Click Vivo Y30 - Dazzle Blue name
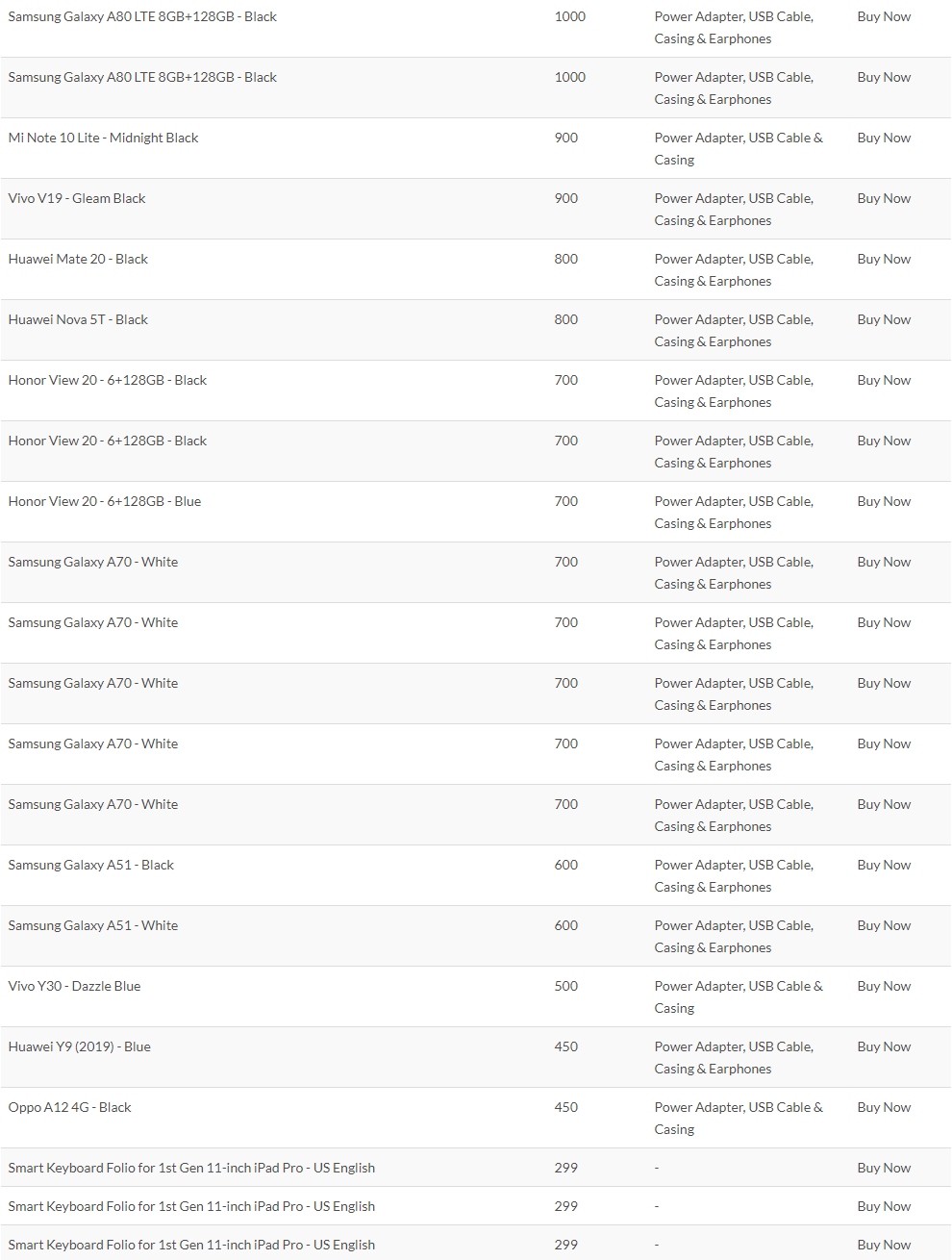This screenshot has width=952, height=1260. coord(74,986)
